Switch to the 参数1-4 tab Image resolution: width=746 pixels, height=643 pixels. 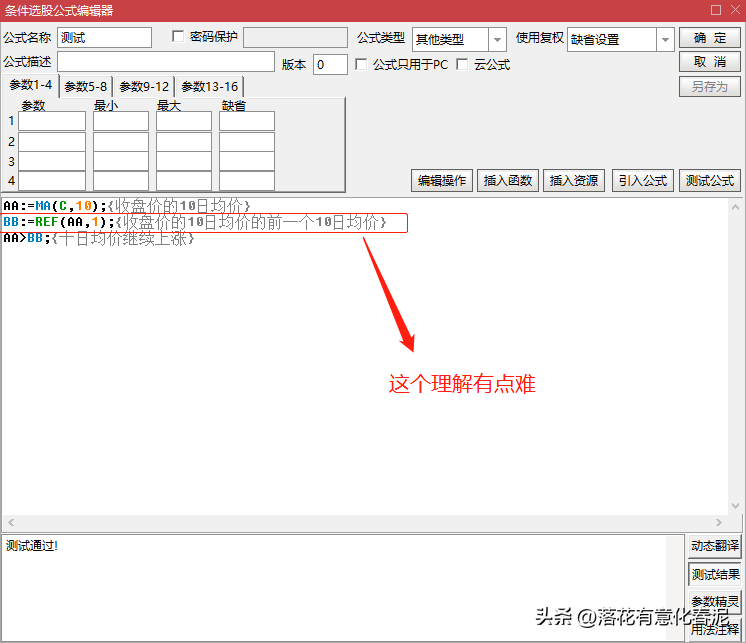pos(30,85)
